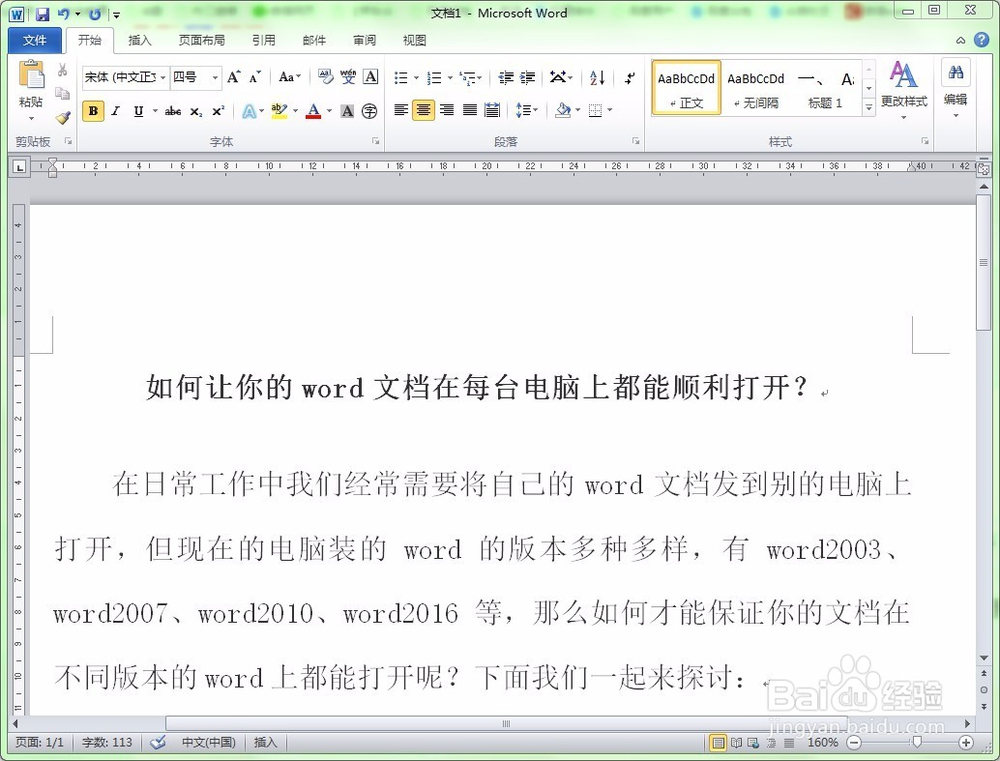Select the Format Painter brush
This screenshot has width=1000, height=761.
[62, 117]
